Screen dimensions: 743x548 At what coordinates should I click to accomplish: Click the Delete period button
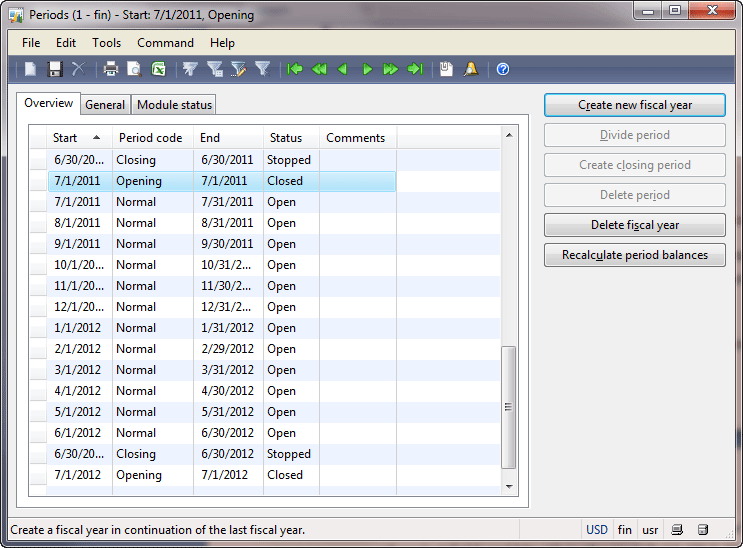click(634, 195)
